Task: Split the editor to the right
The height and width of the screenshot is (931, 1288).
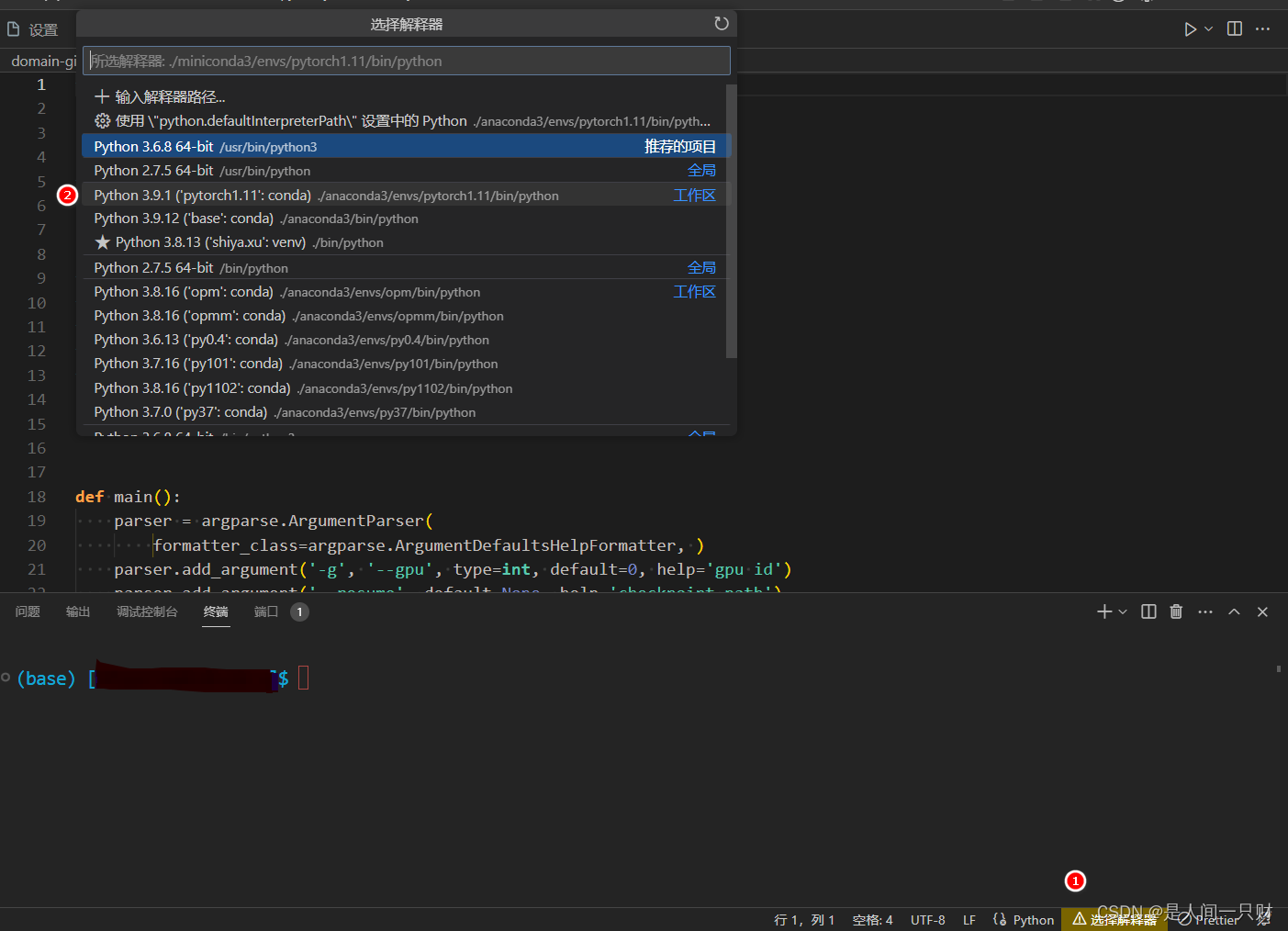Action: tap(1235, 29)
